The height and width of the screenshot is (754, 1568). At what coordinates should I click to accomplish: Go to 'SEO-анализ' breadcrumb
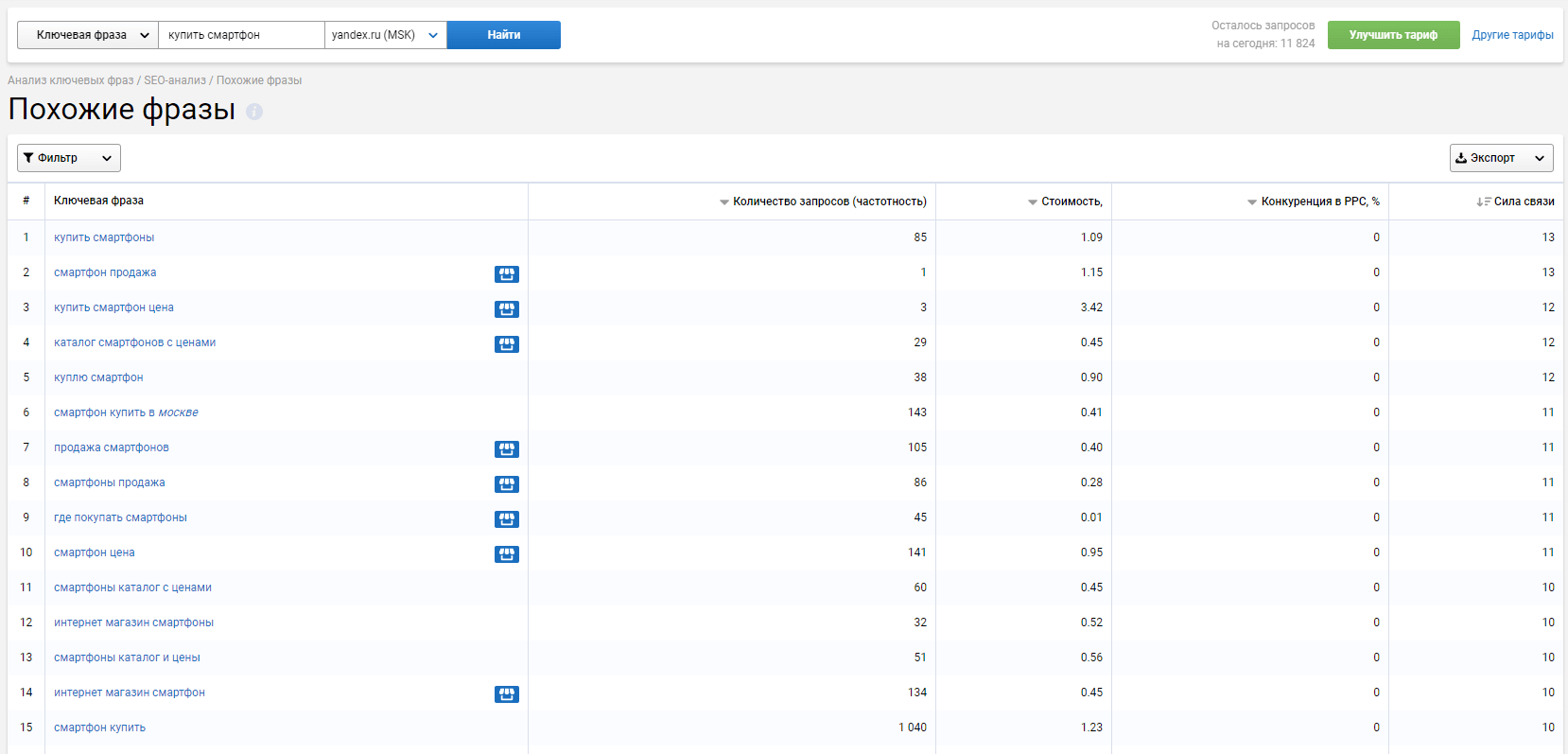click(x=175, y=80)
